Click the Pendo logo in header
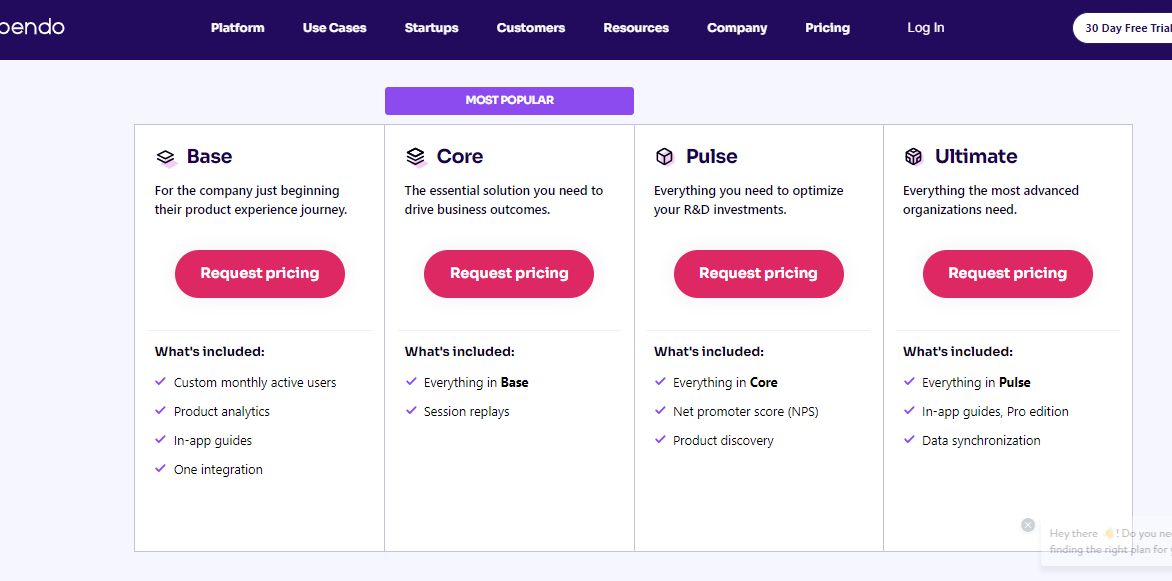 pos(32,27)
